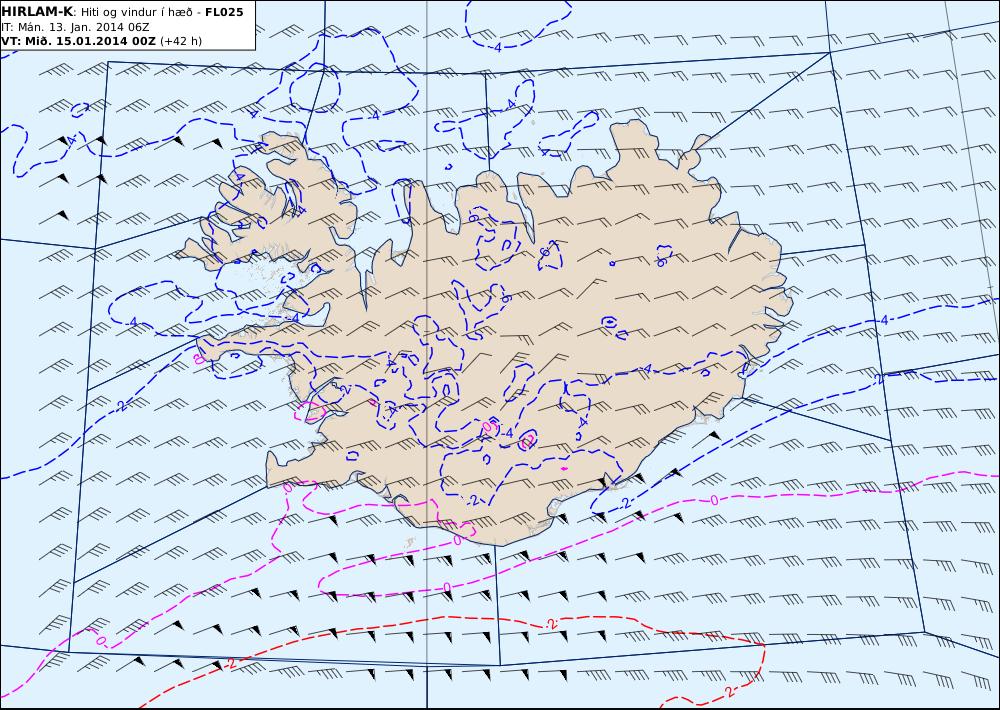Click the IT: Mán. 13. Jan. 2014 06Z line
The height and width of the screenshot is (710, 1000).
coord(75,27)
